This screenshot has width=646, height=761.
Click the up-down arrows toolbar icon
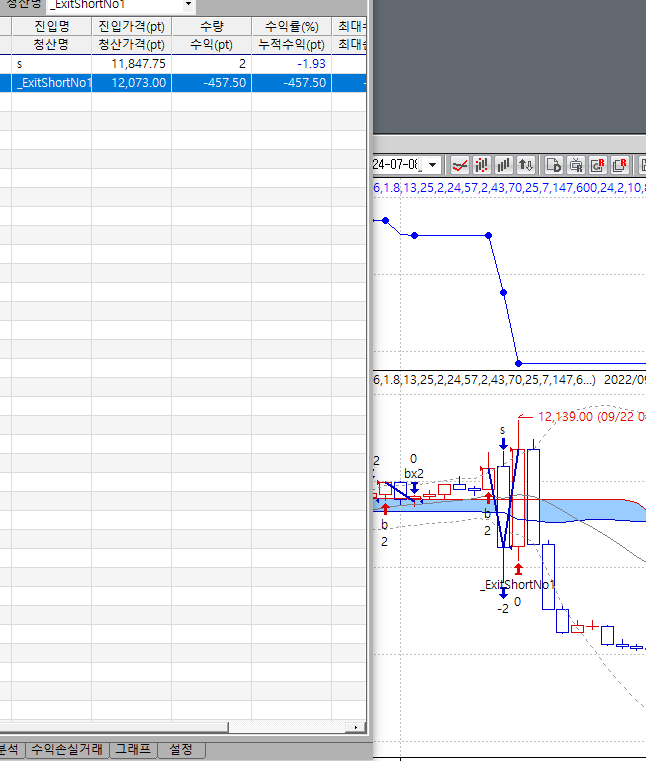coord(526,164)
